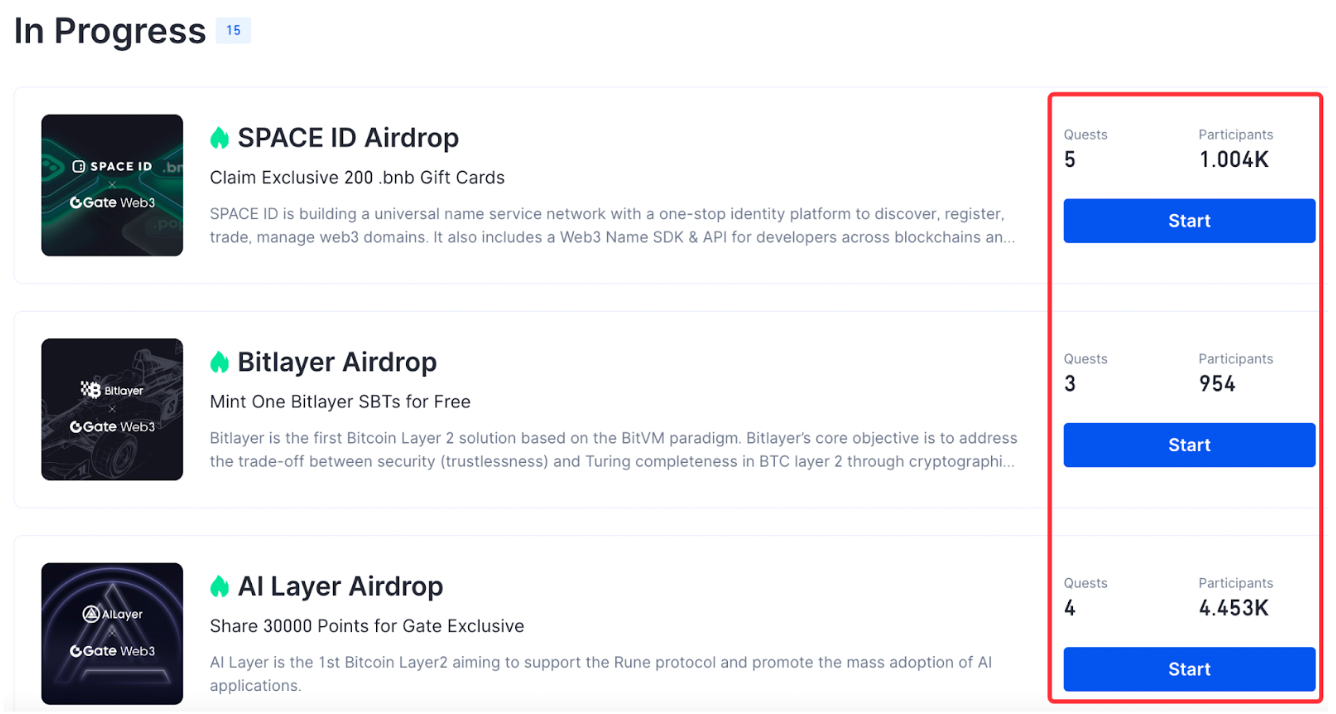Start the SPACE ID Airdrop quests

tap(1189, 221)
